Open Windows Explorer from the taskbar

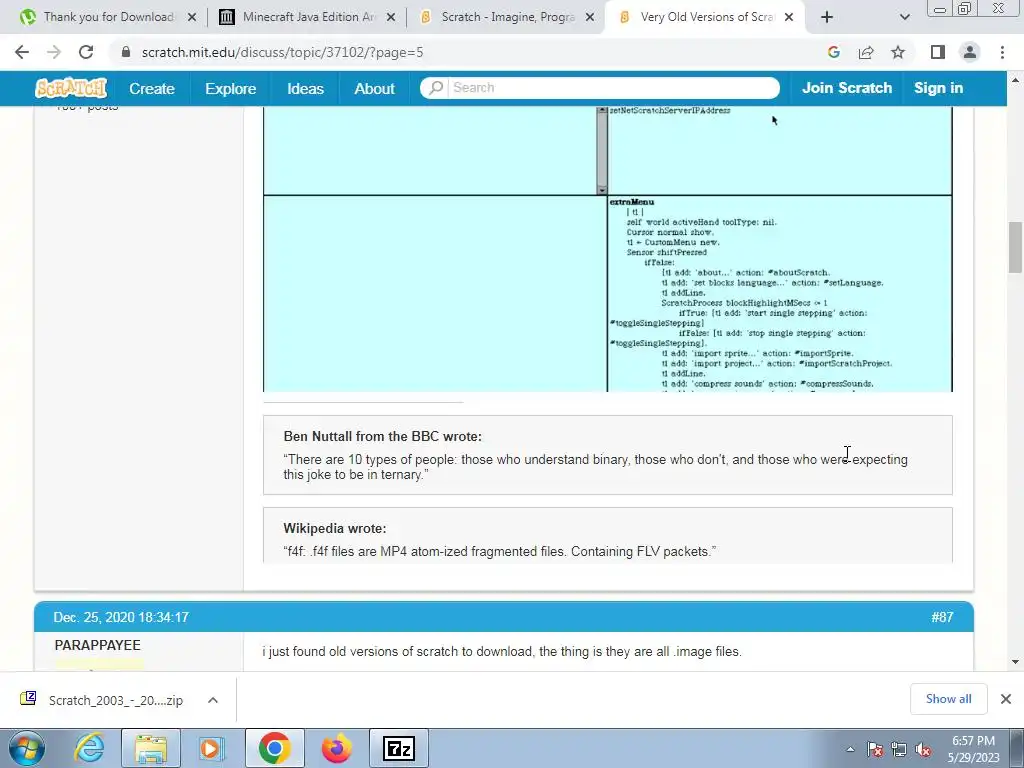tap(151, 748)
